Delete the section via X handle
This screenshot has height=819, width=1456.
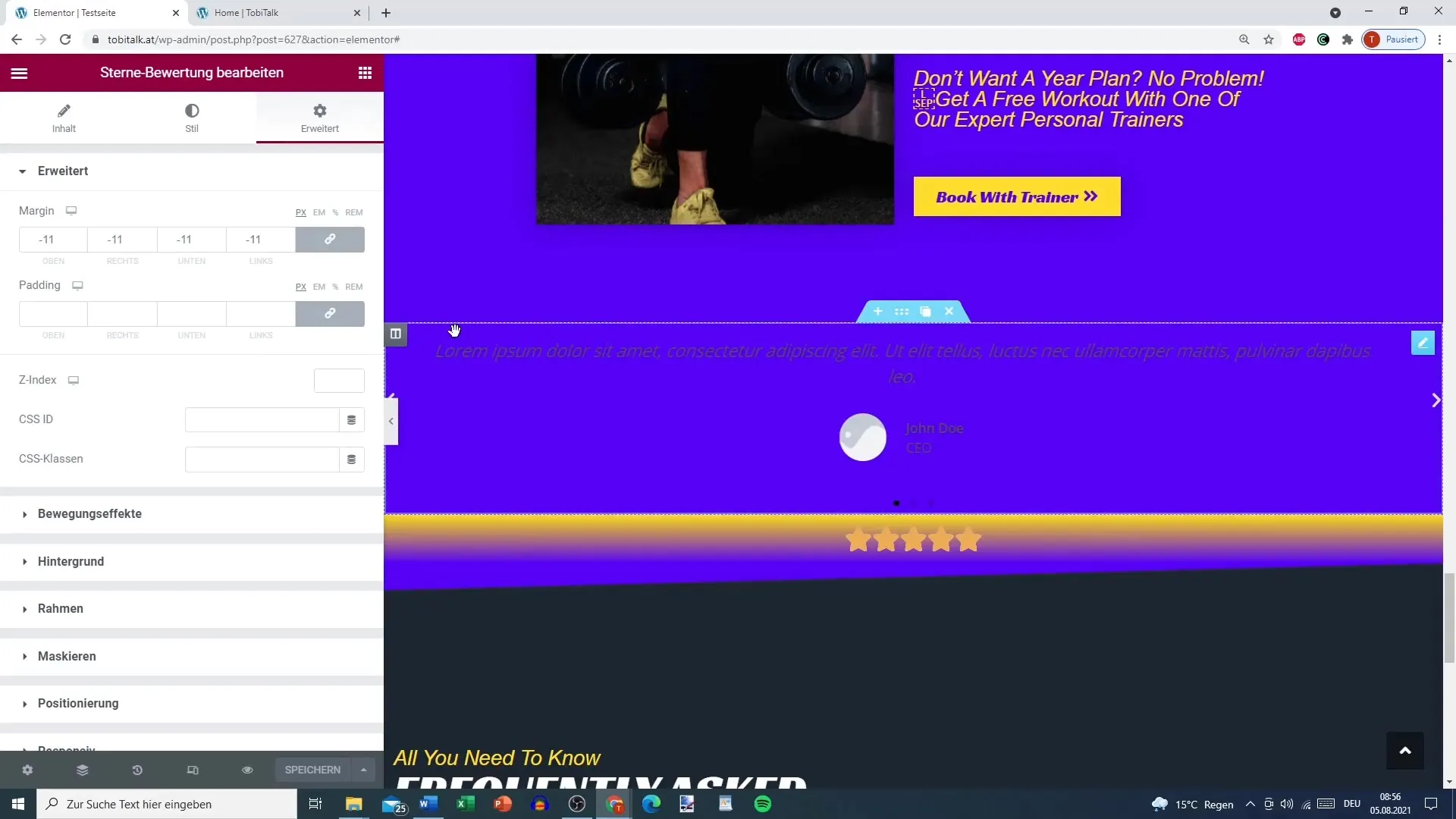tap(949, 312)
